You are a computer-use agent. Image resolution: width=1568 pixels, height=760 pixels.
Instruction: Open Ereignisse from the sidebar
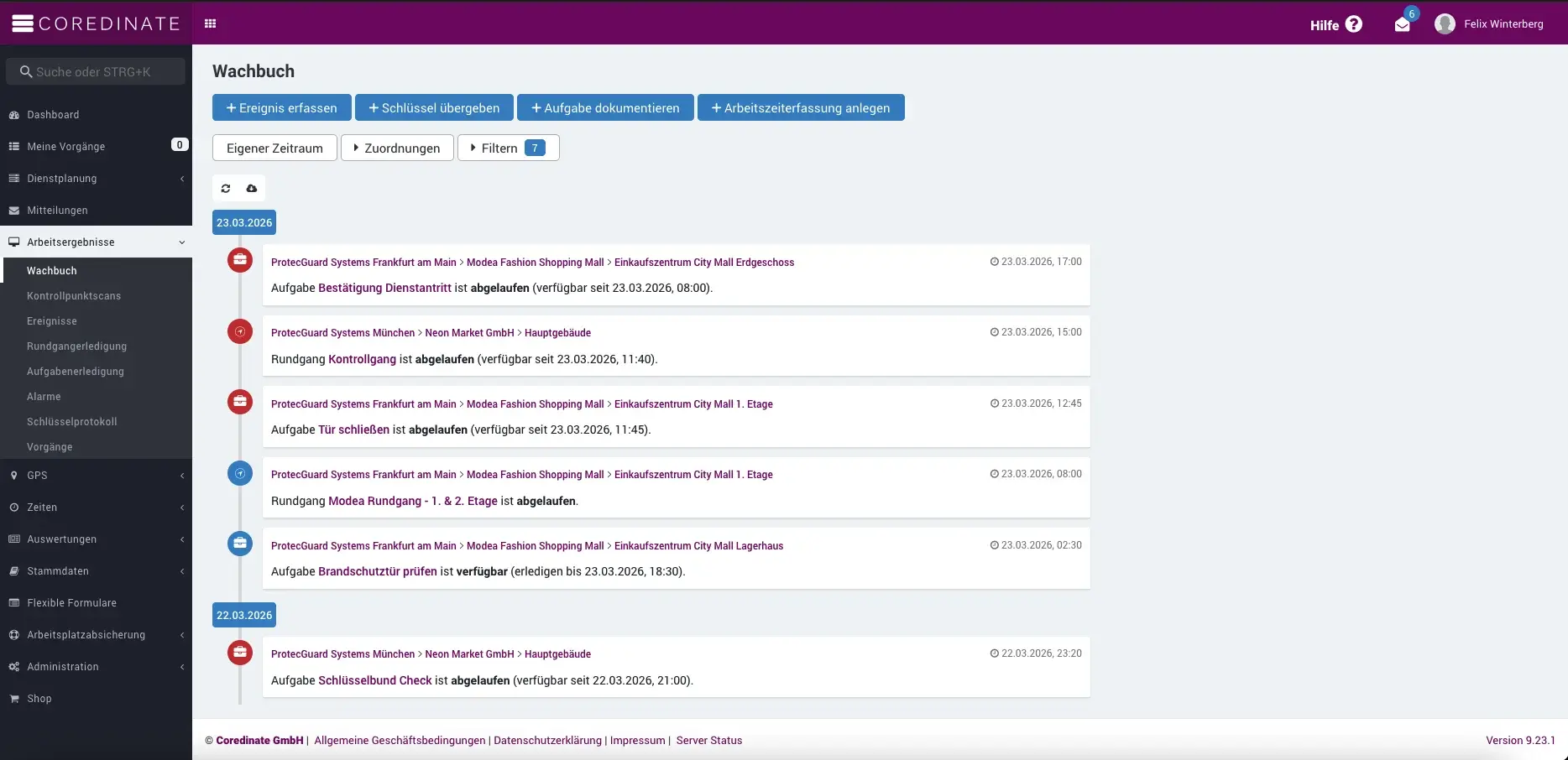tap(52, 320)
